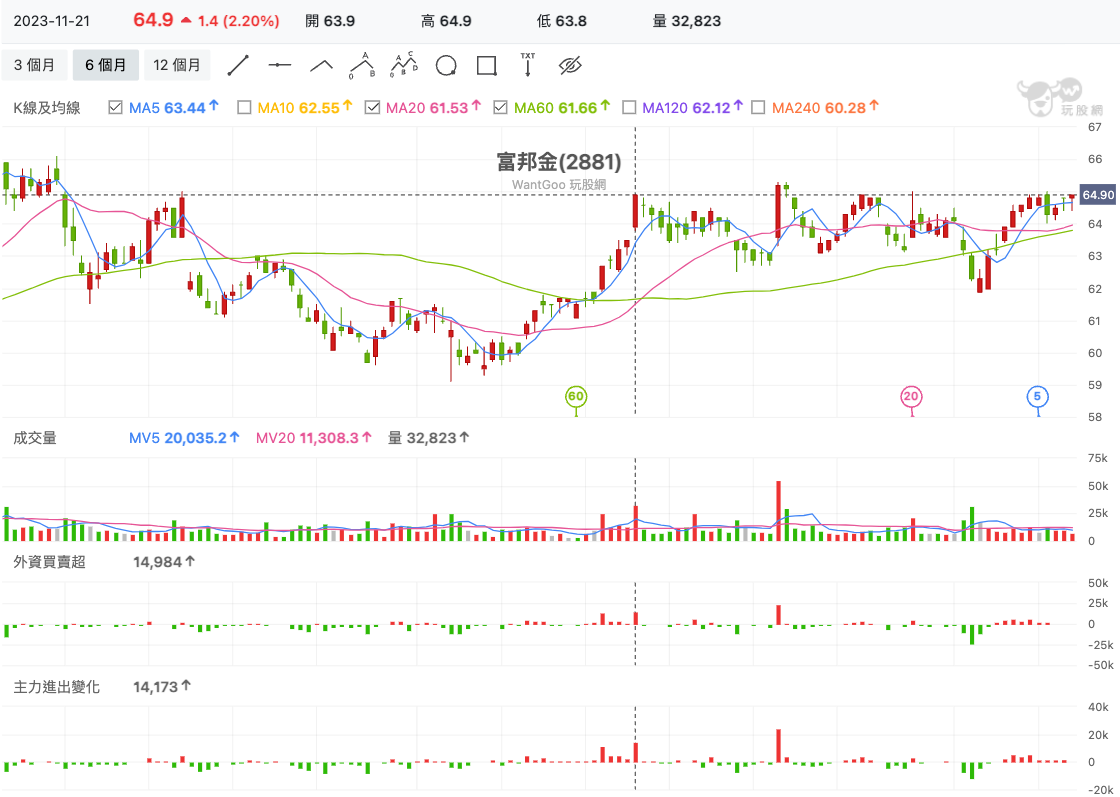Click the 量 32,823 value in the header

tap(686, 21)
